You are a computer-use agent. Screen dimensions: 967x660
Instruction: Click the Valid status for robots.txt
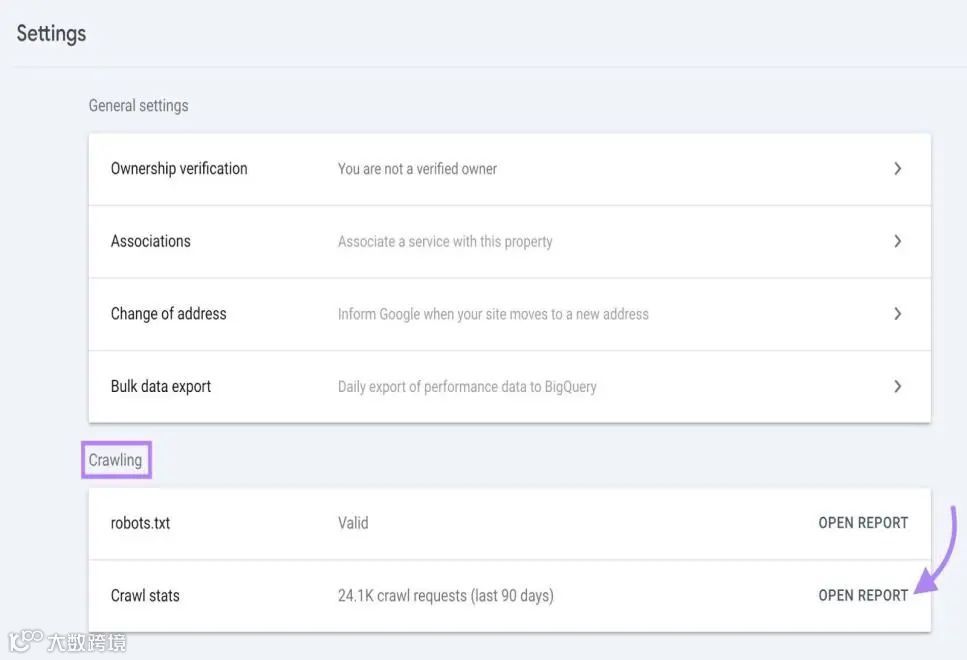(x=353, y=523)
